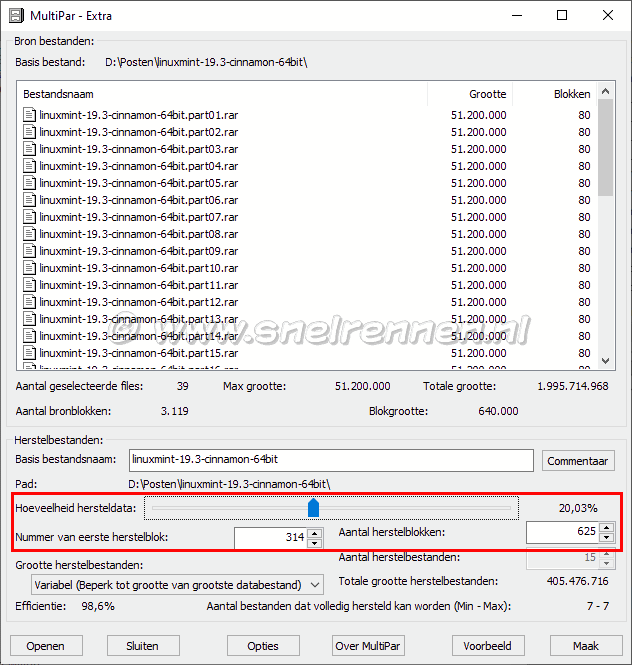Click the file list scroll down arrow
632x665 pixels.
coord(606,361)
